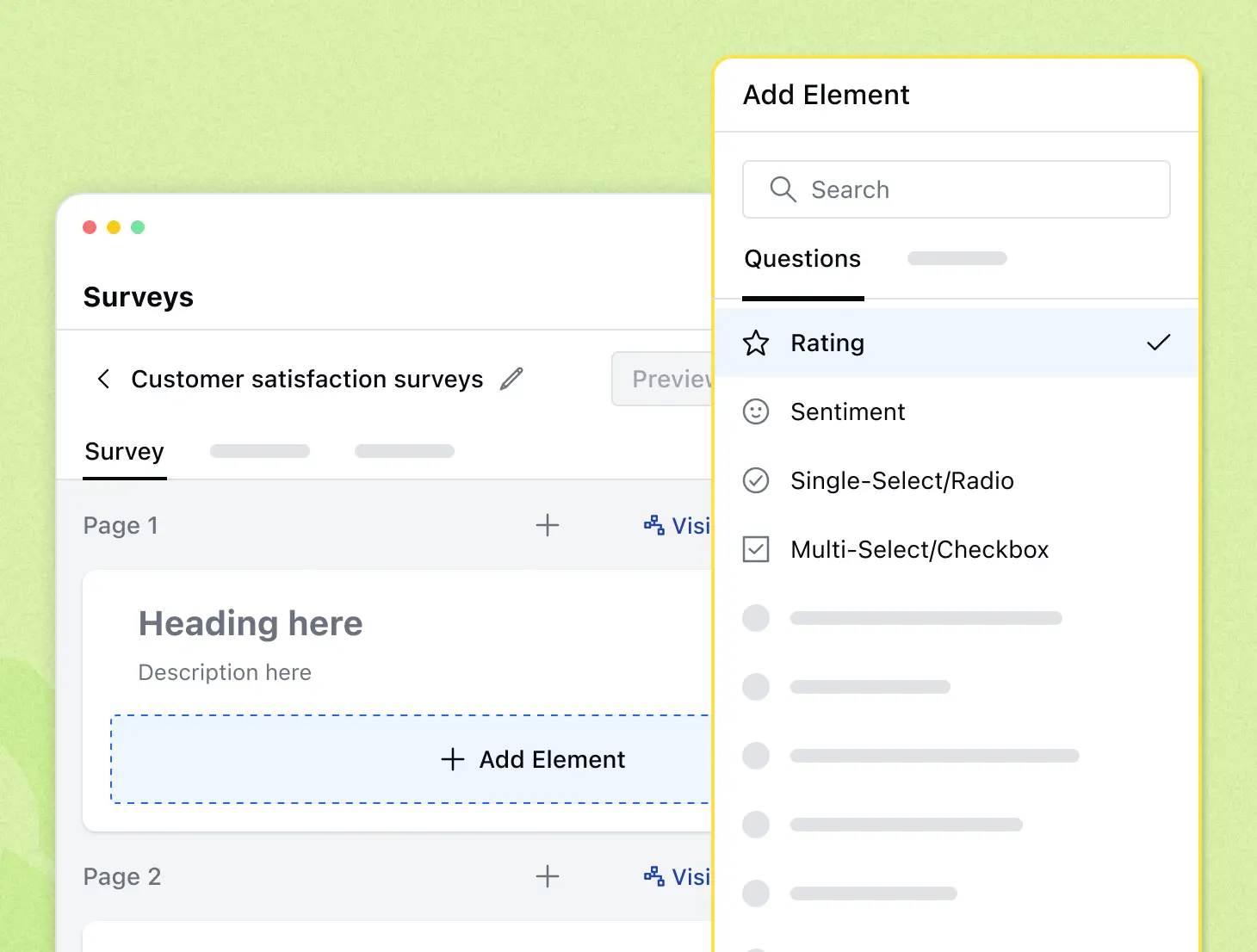1257x952 pixels.
Task: Click the Heading here placeholder
Action: tap(251, 623)
